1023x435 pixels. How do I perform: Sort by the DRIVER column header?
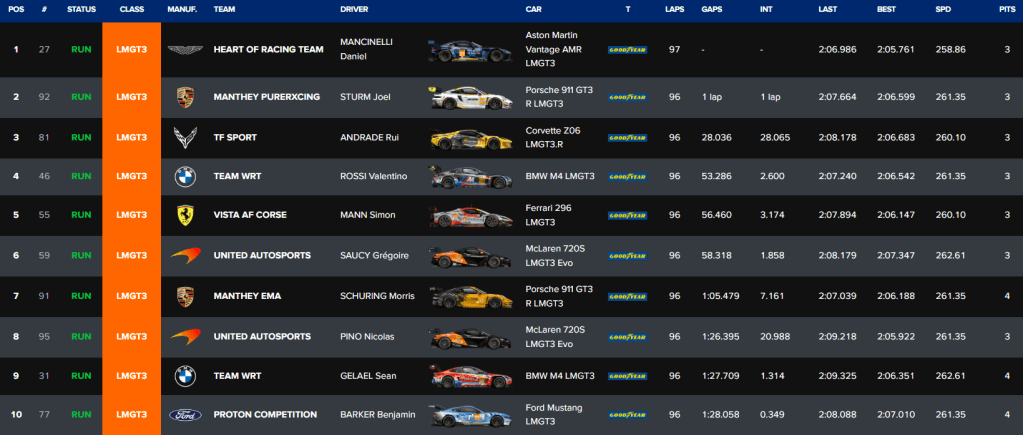354,10
